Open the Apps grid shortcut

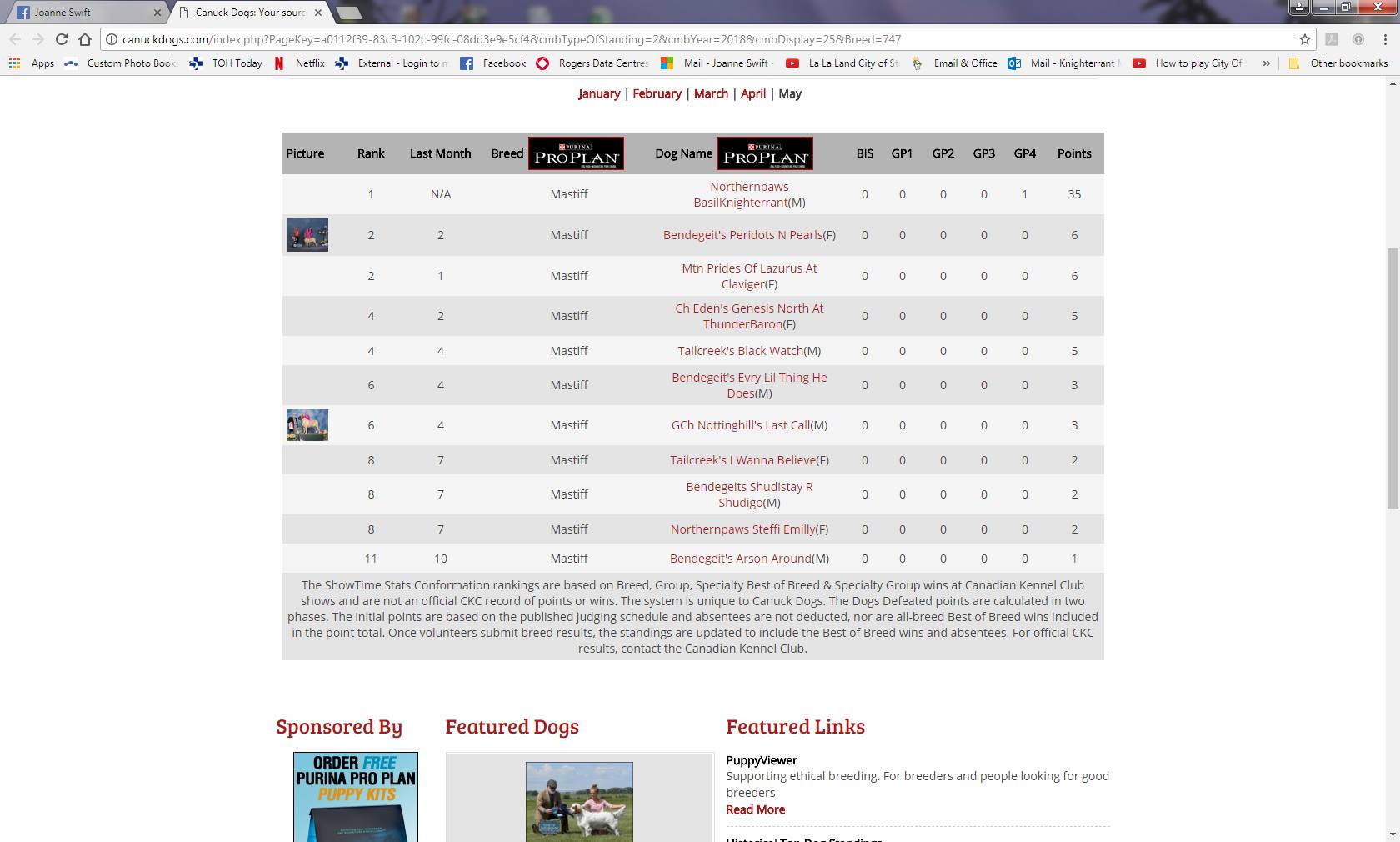pos(31,63)
